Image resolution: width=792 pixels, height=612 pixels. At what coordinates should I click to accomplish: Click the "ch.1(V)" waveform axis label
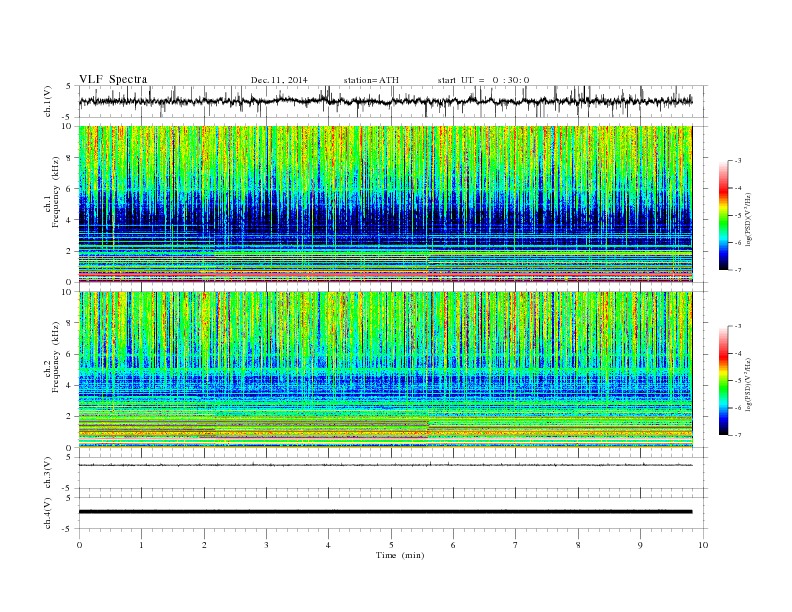pyautogui.click(x=48, y=101)
